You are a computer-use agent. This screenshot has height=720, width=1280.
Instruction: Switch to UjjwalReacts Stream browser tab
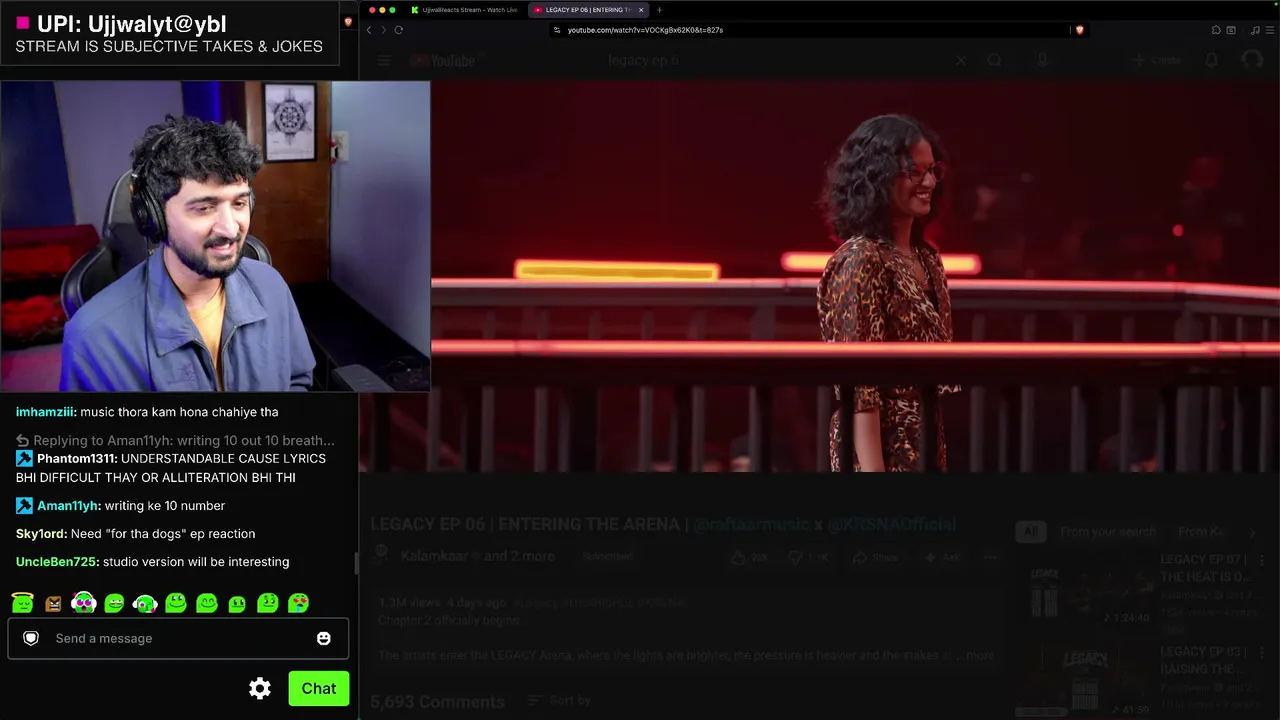(x=464, y=10)
